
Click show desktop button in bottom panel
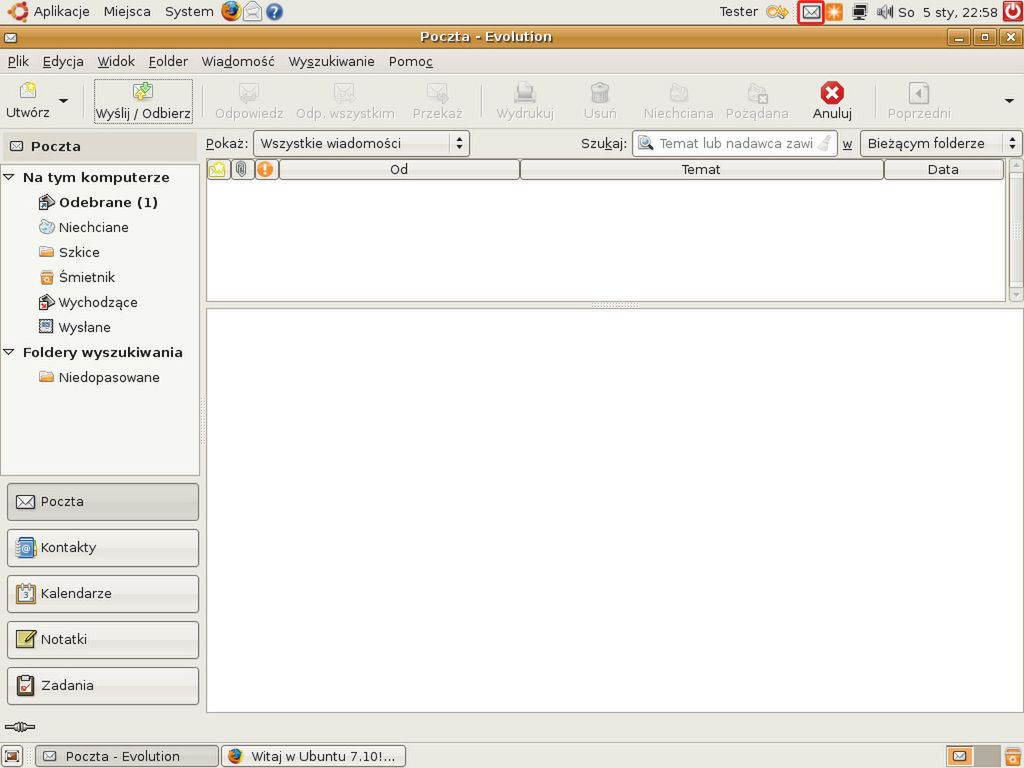click(12, 756)
